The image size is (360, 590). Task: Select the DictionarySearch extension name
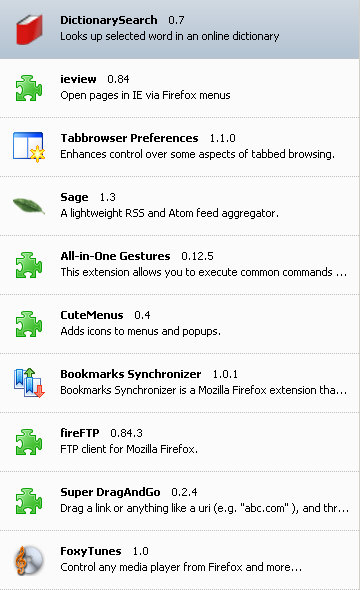(x=109, y=20)
